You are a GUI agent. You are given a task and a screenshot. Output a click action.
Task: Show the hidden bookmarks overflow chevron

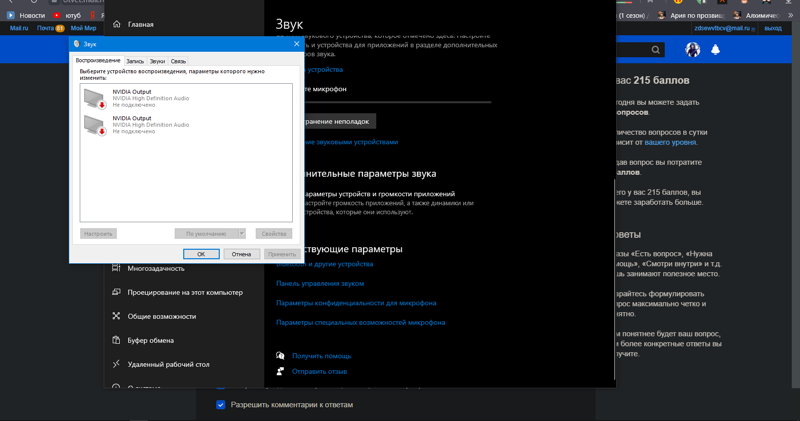(790, 15)
